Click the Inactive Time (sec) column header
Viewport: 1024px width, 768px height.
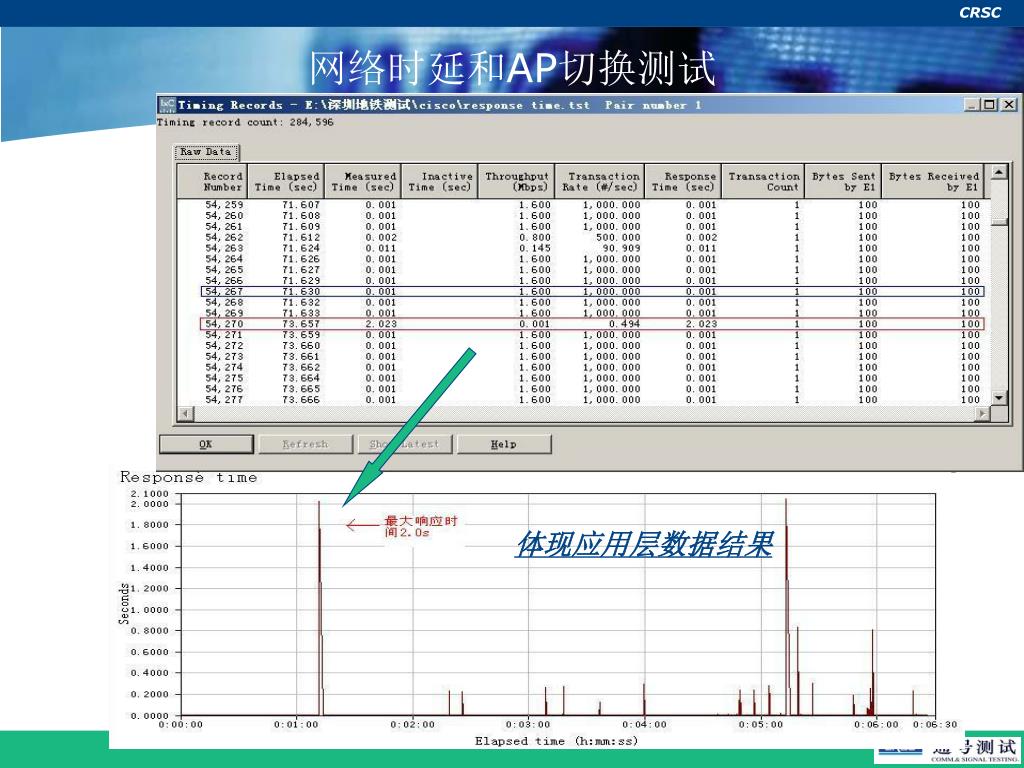point(439,182)
